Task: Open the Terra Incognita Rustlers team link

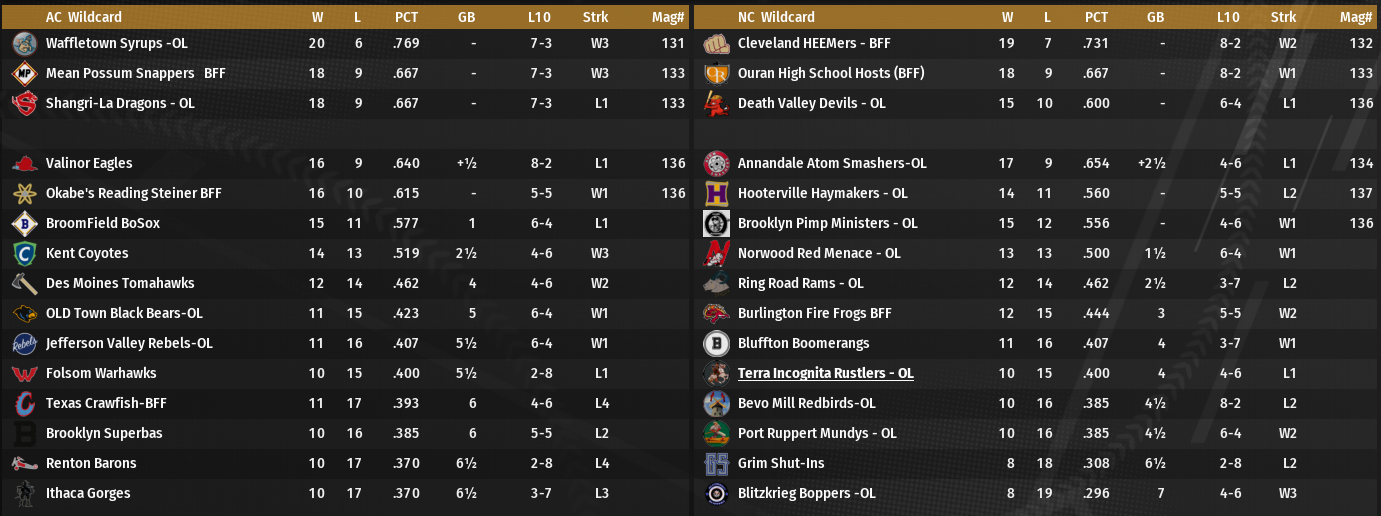Action: pyautogui.click(x=825, y=374)
